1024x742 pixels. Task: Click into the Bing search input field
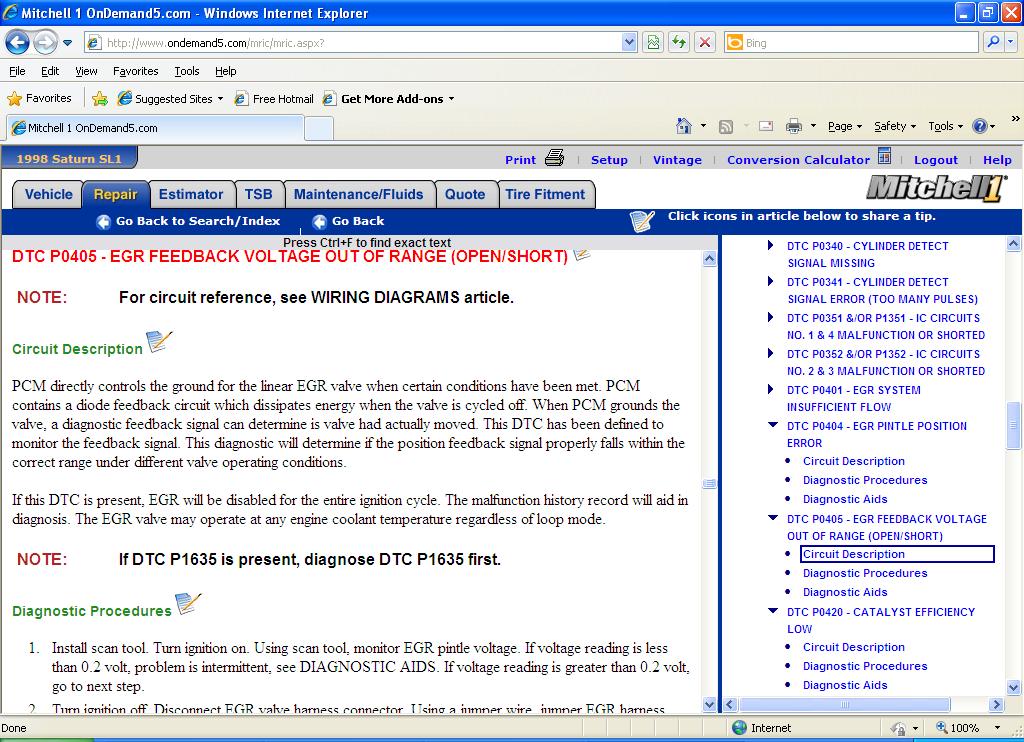[858, 42]
